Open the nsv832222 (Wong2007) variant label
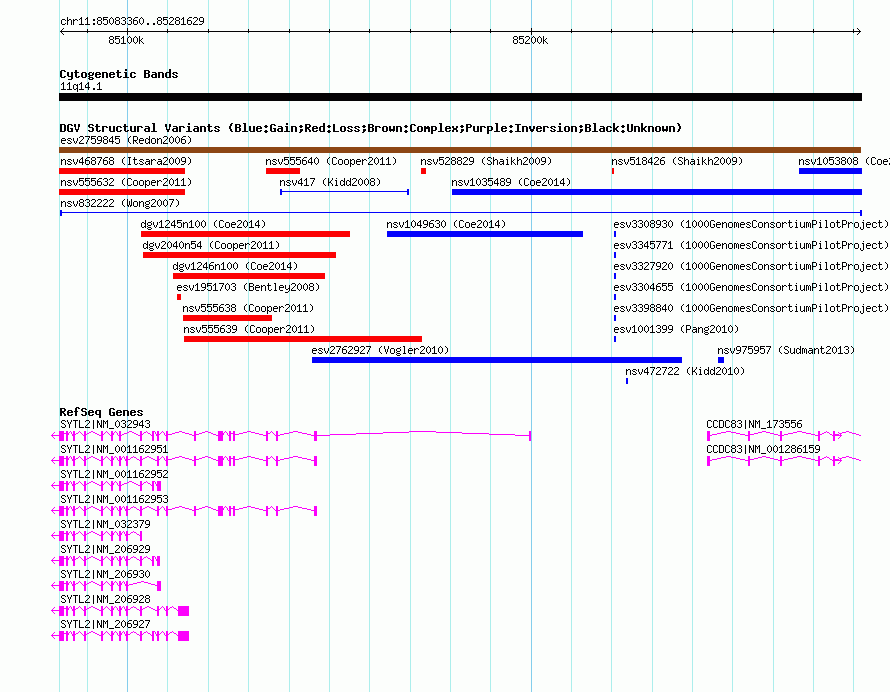This screenshot has width=890, height=692. [x=120, y=203]
